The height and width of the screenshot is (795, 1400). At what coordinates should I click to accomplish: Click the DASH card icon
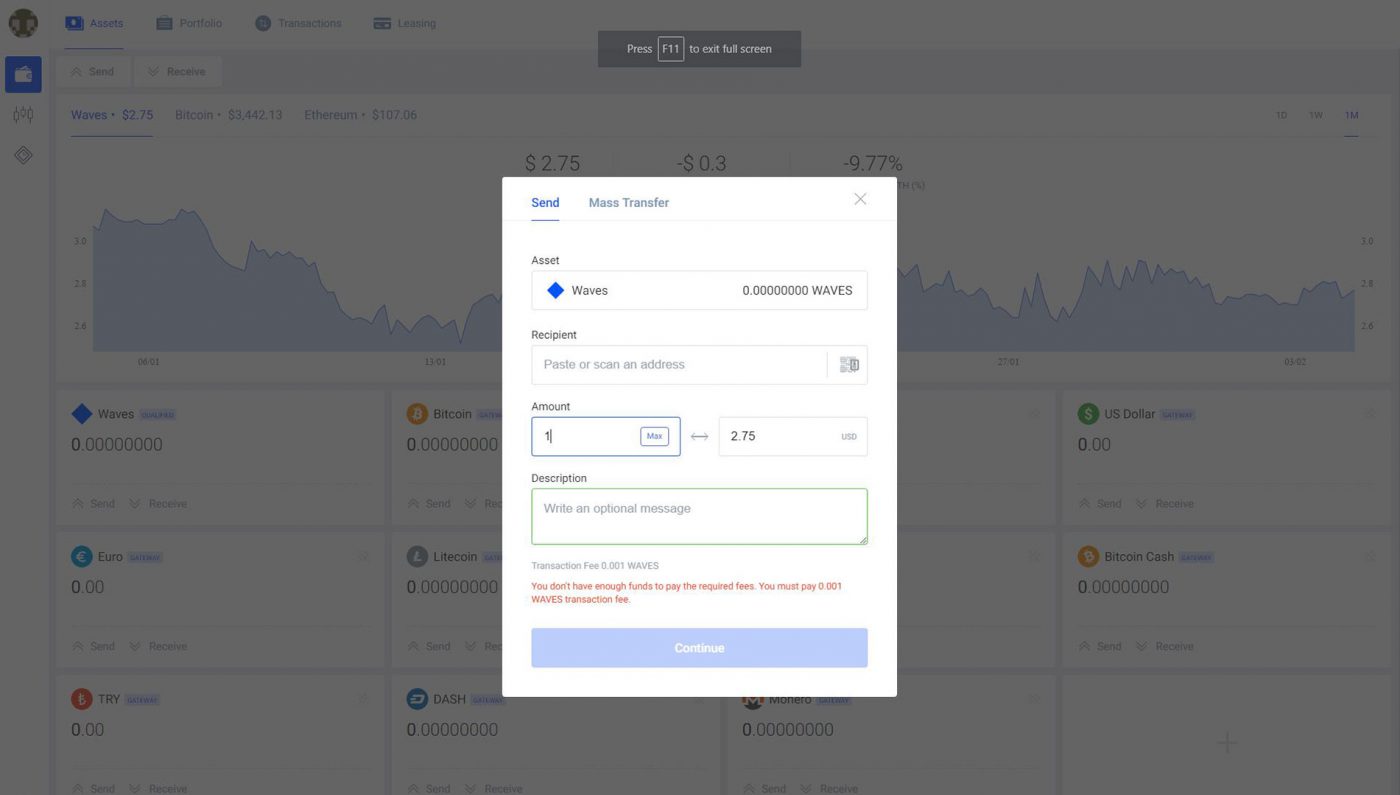[417, 700]
